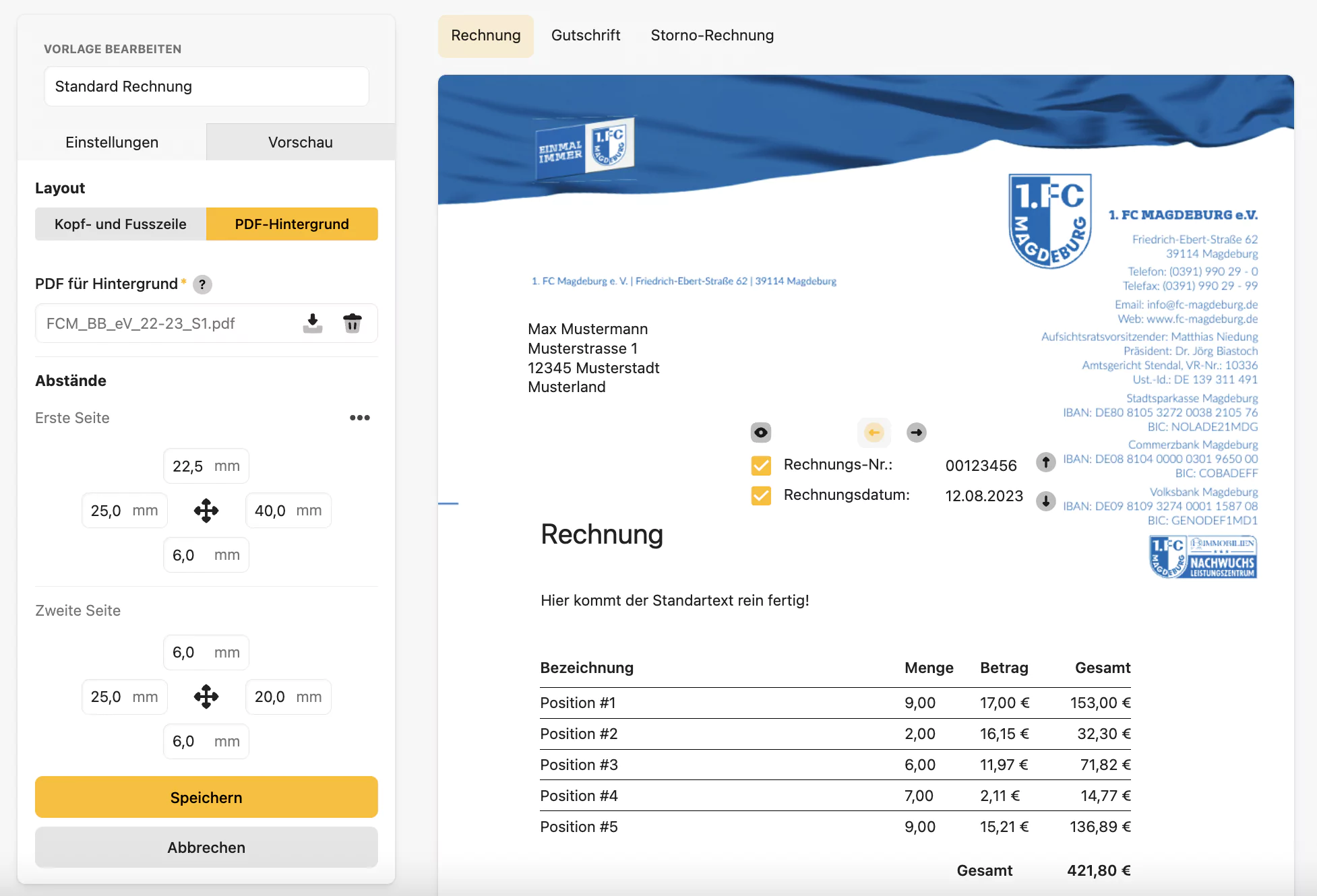Open the three-dot menu for Erste Seite
Viewport: 1317px width, 896px height.
pyautogui.click(x=359, y=418)
